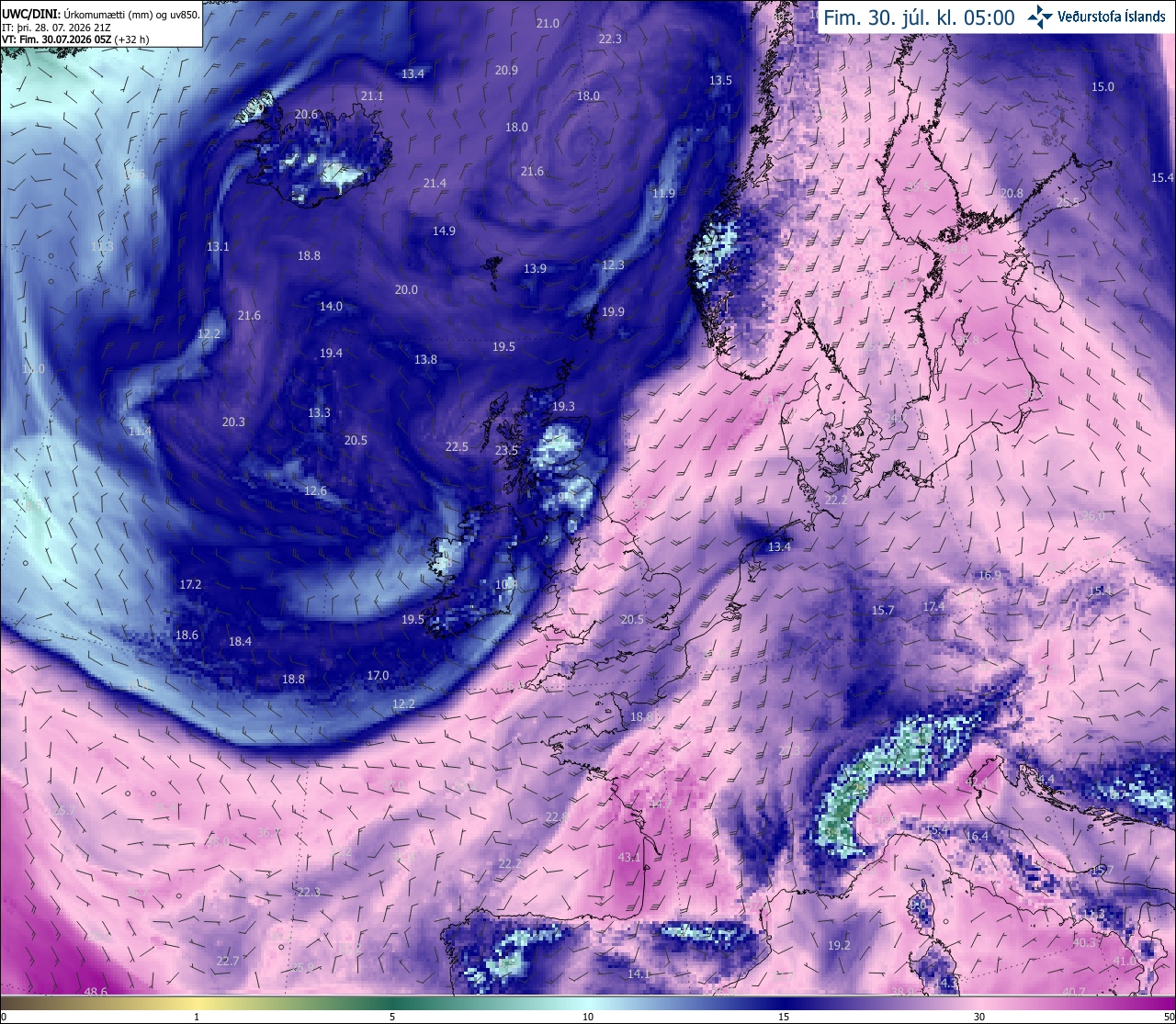Select the 20.6 value over Iceland
The width and height of the screenshot is (1176, 1024).
coord(306,115)
